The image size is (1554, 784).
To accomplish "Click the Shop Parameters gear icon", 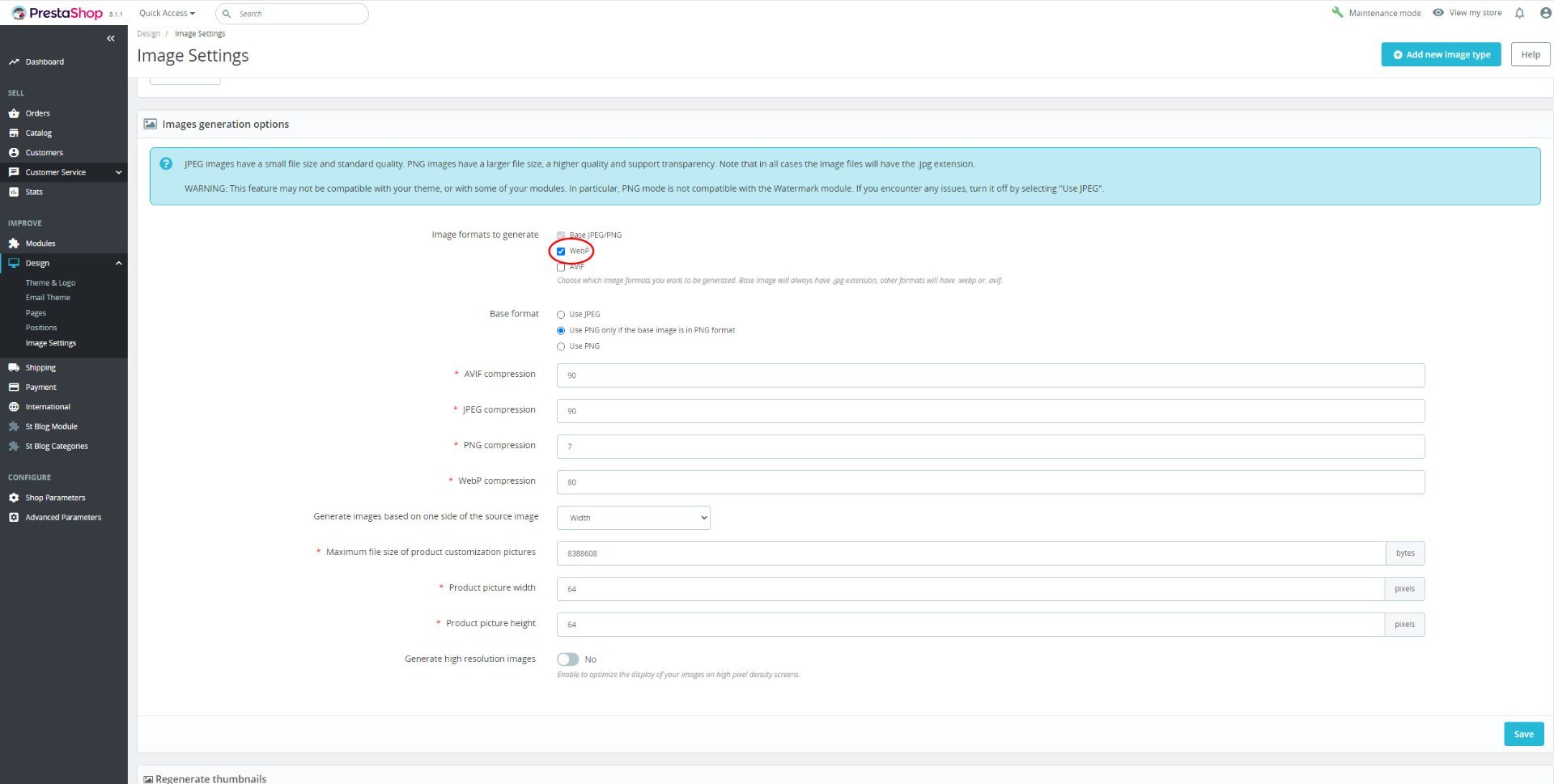I will (14, 498).
